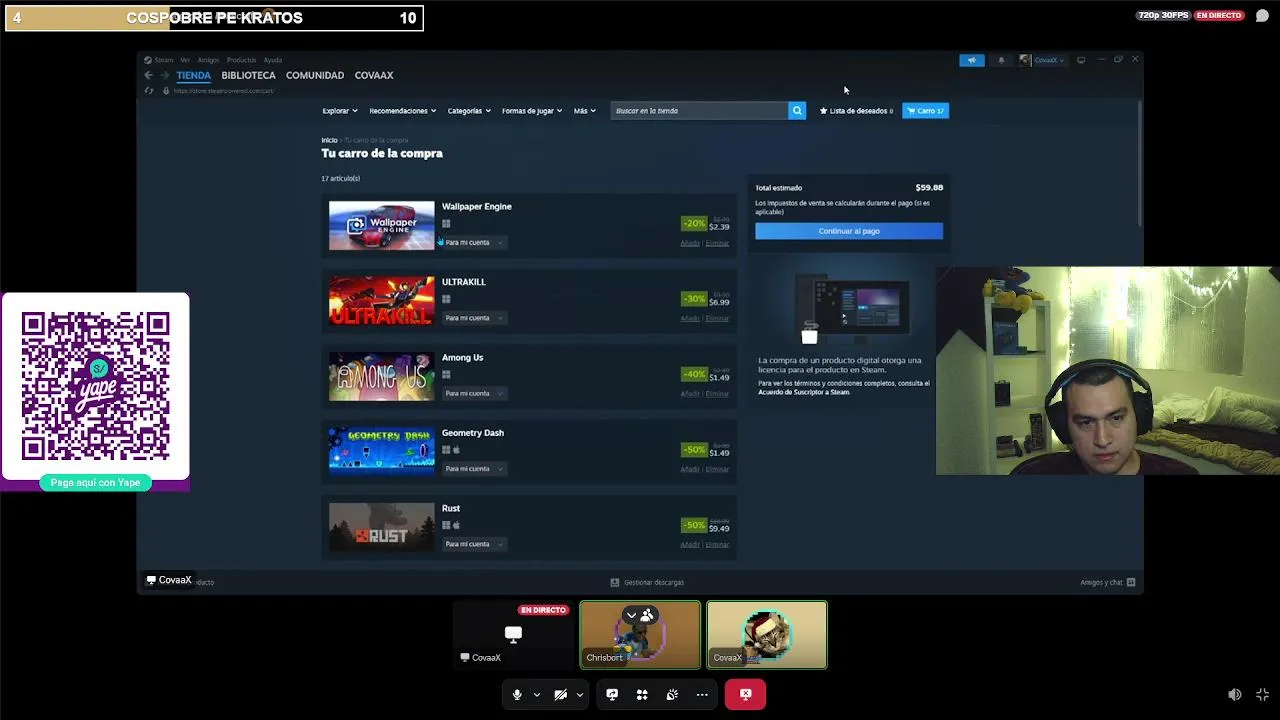Open the Discord soundboard
The image size is (1280, 720).
click(672, 695)
